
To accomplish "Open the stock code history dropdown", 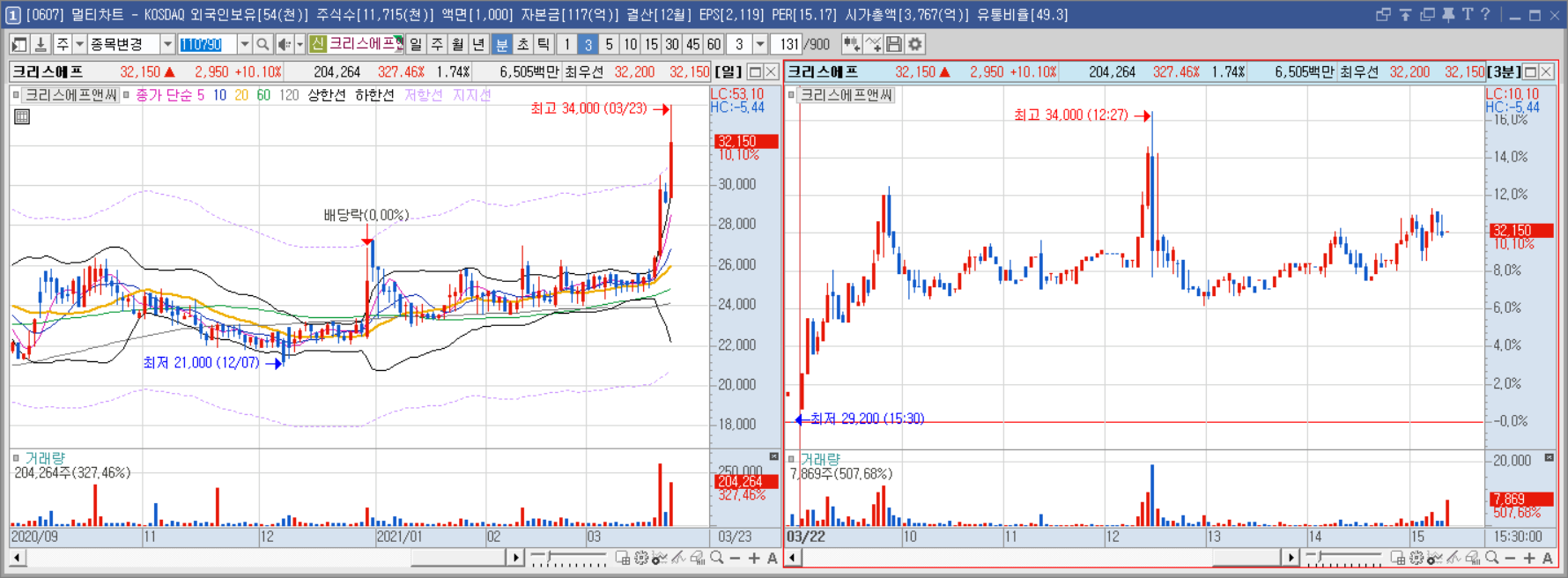I will (245, 44).
